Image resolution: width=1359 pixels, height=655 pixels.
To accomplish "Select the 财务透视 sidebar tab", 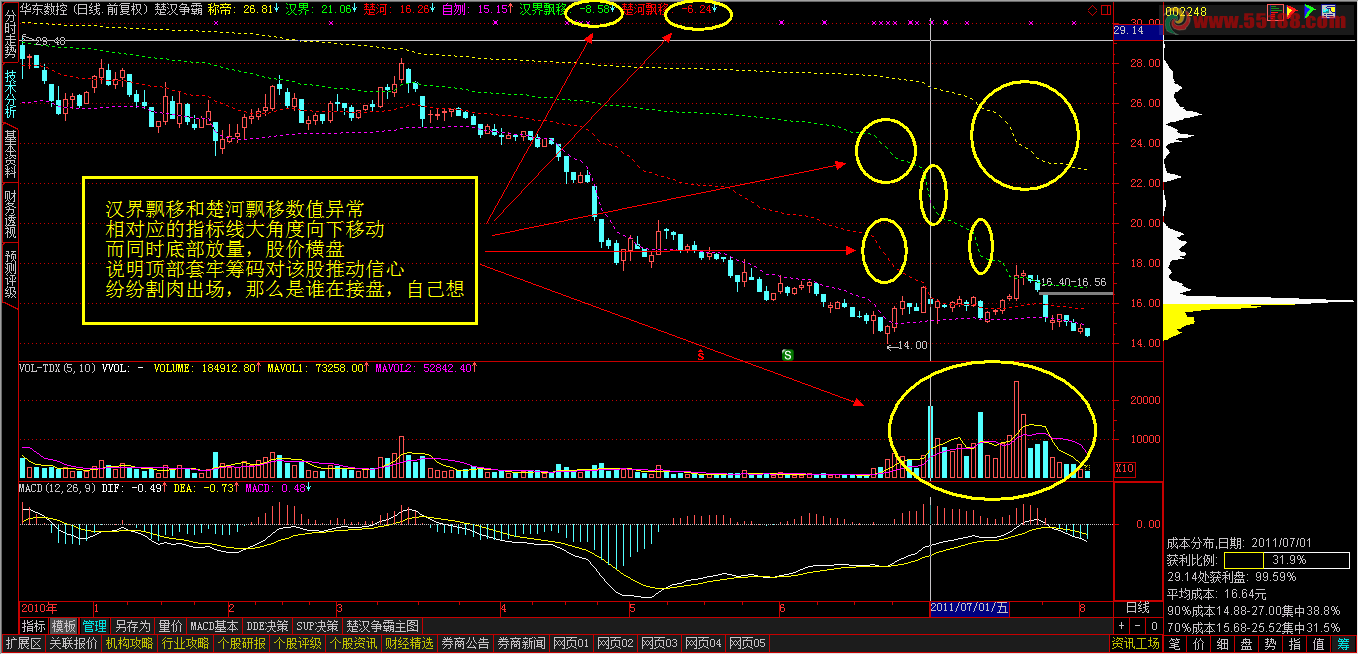I will pyautogui.click(x=9, y=214).
